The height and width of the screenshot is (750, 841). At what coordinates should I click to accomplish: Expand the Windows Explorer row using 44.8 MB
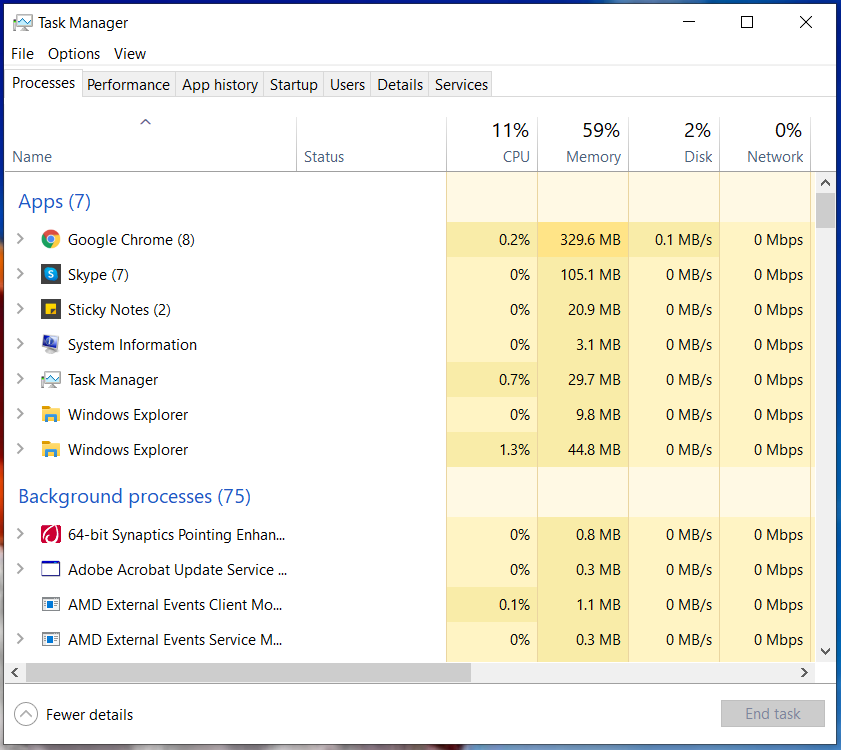pyautogui.click(x=20, y=448)
